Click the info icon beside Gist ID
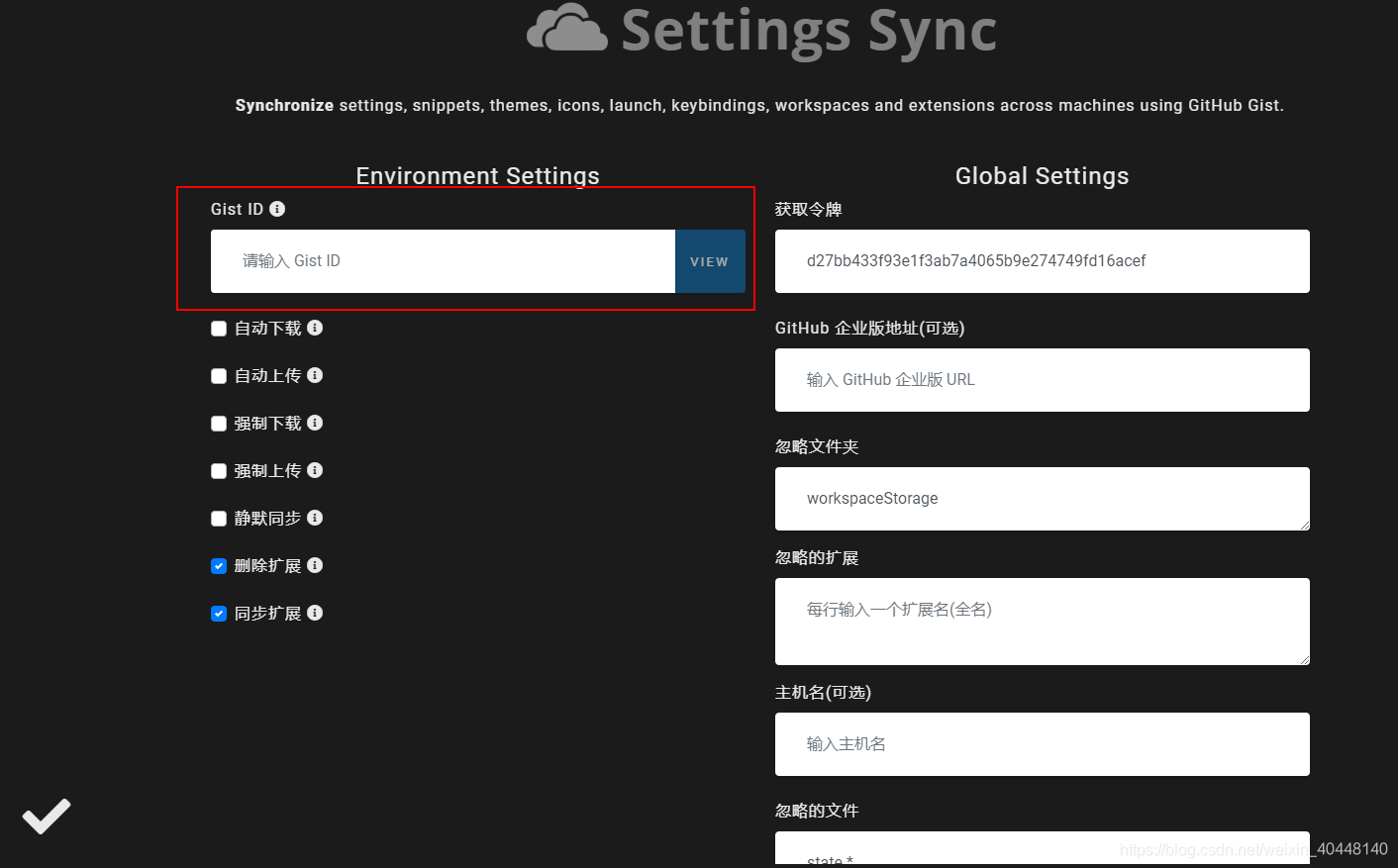The width and height of the screenshot is (1398, 868). [x=277, y=209]
